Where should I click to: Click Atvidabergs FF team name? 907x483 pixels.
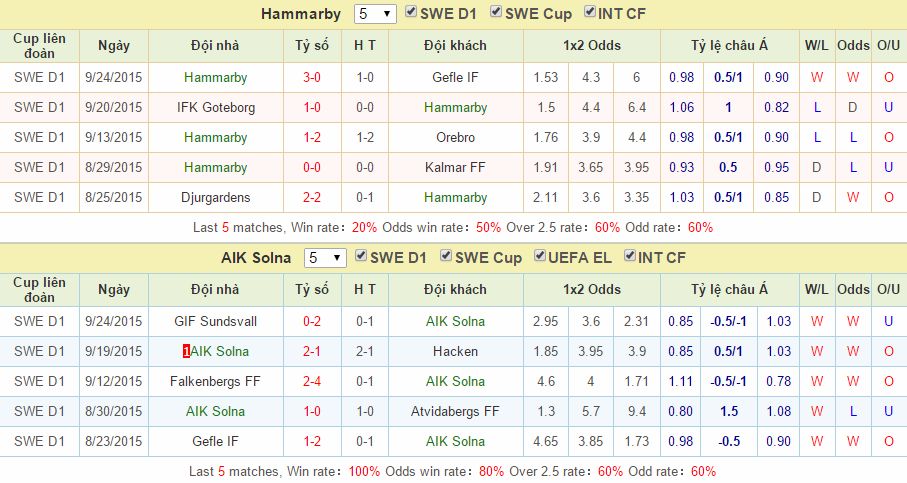click(x=455, y=411)
